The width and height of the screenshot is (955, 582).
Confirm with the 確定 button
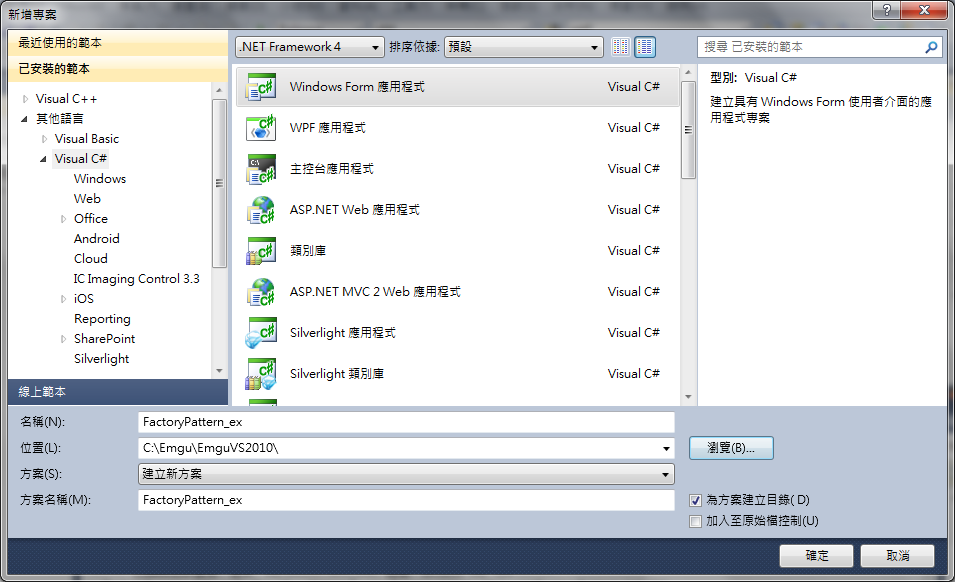point(816,556)
